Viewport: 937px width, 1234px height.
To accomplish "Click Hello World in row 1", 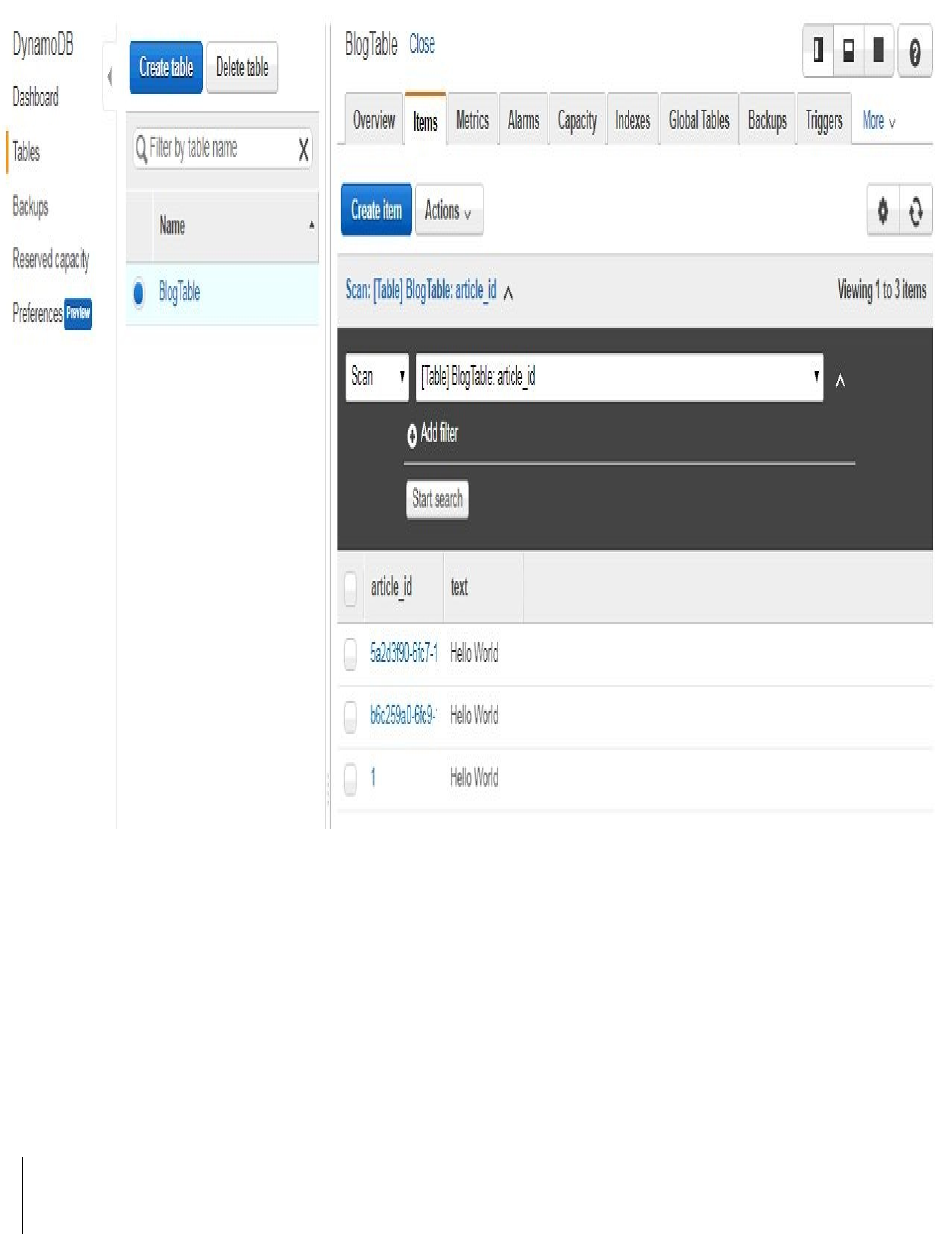I will [x=474, y=778].
